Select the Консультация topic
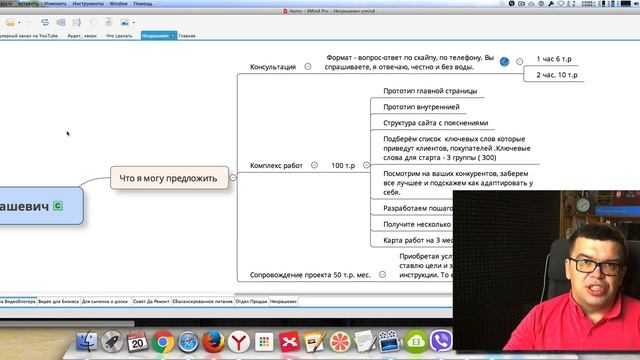640x360 pixels. [273, 67]
